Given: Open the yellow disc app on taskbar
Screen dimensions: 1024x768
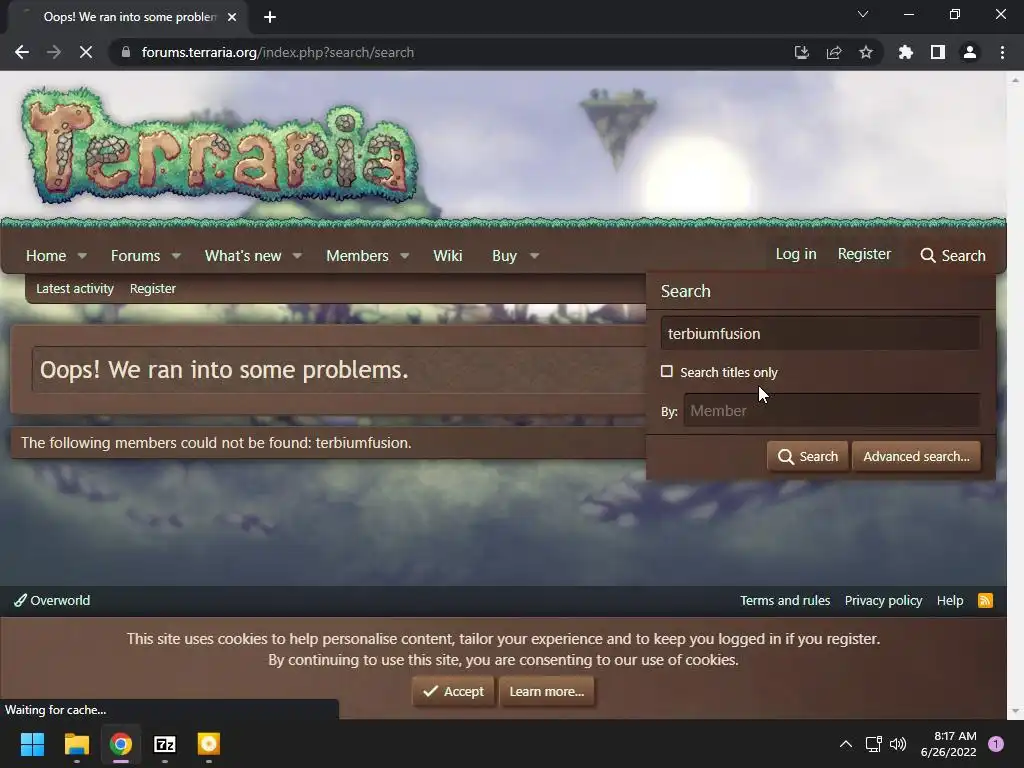Looking at the screenshot, I should 209,744.
